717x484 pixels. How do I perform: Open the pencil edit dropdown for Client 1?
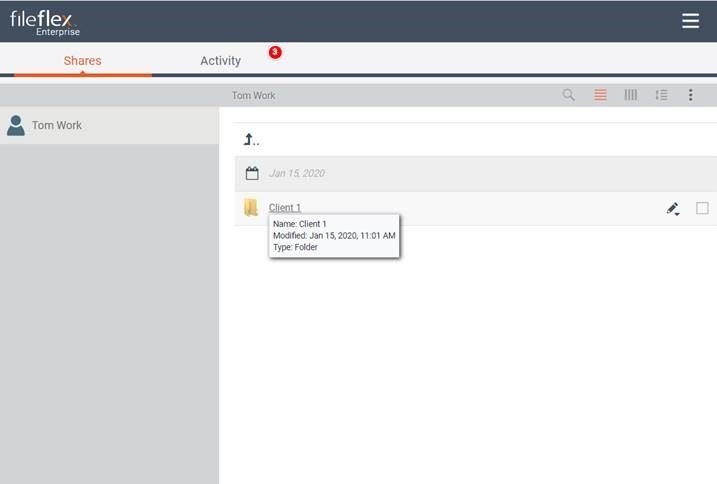[x=673, y=209]
